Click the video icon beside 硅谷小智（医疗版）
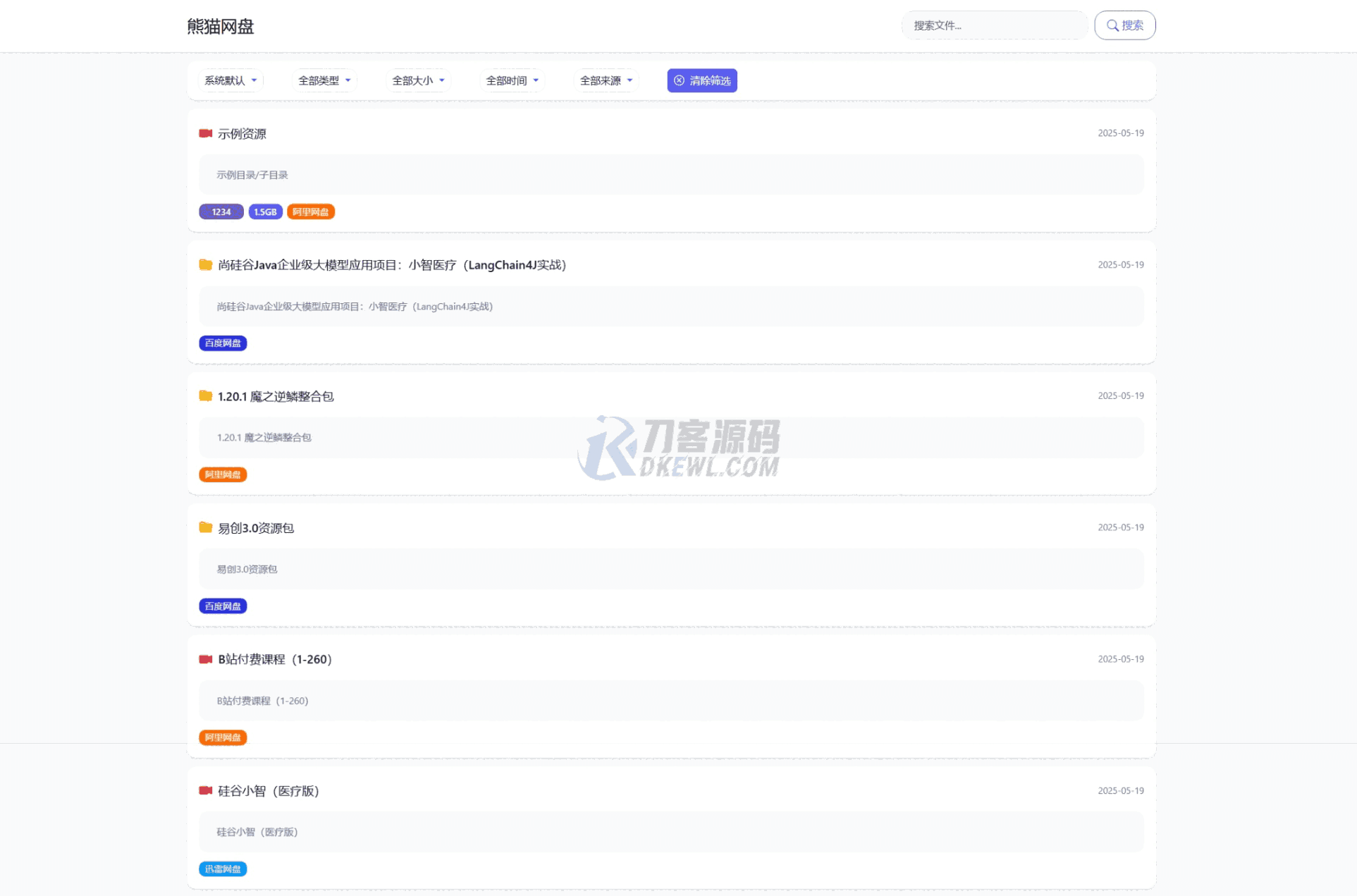 point(205,790)
